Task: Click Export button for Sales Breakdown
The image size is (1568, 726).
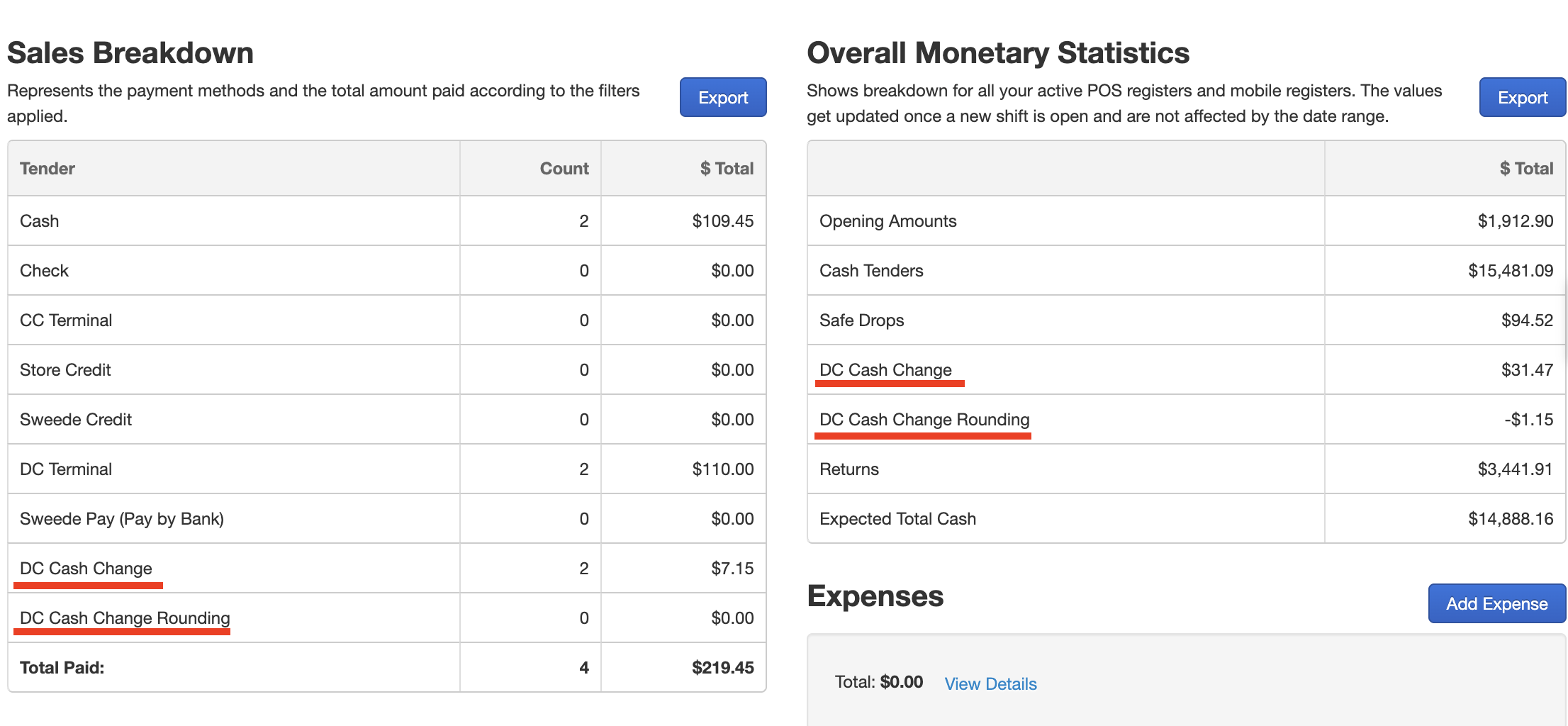Action: click(722, 97)
